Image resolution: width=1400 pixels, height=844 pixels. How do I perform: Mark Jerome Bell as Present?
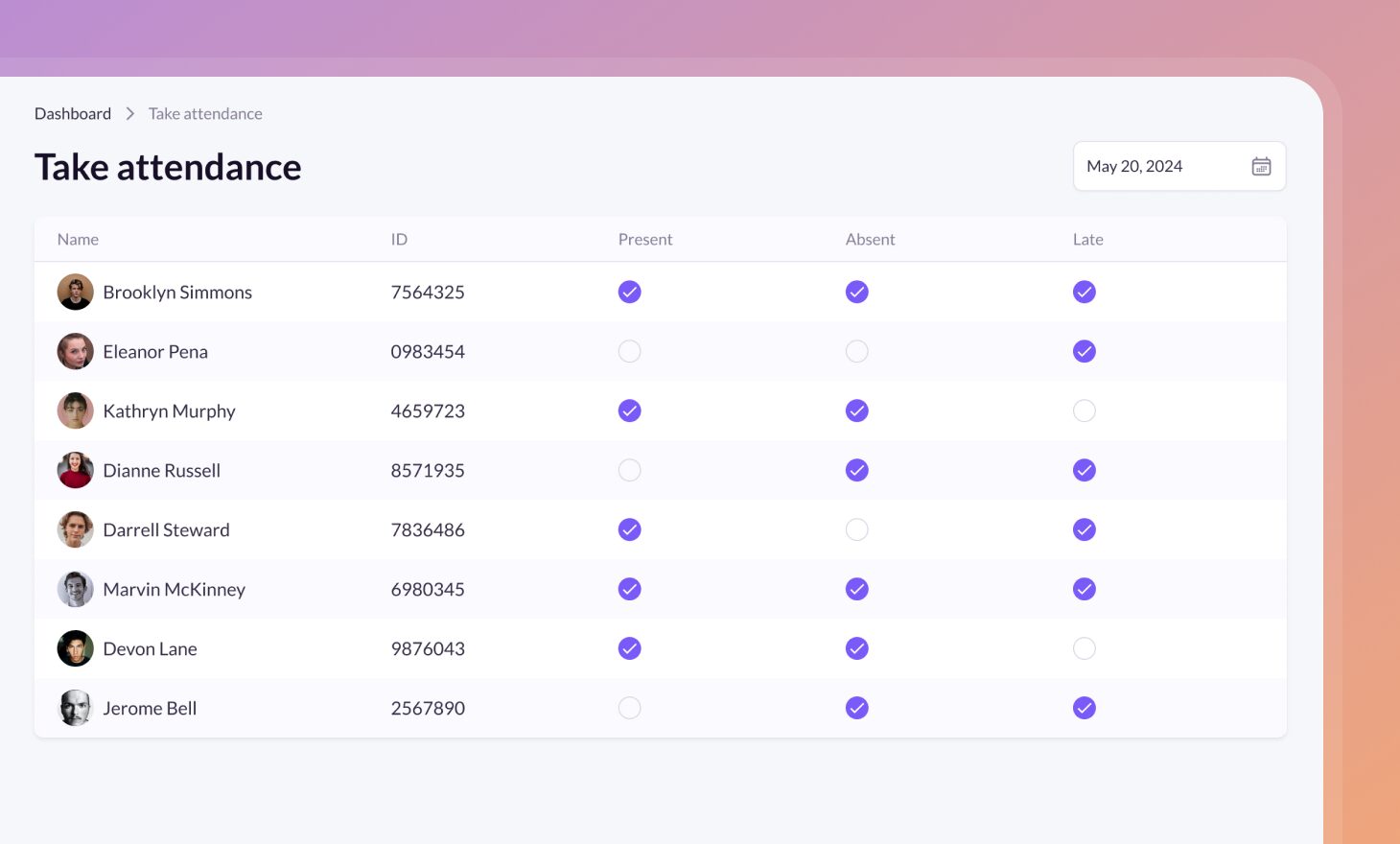coord(629,709)
